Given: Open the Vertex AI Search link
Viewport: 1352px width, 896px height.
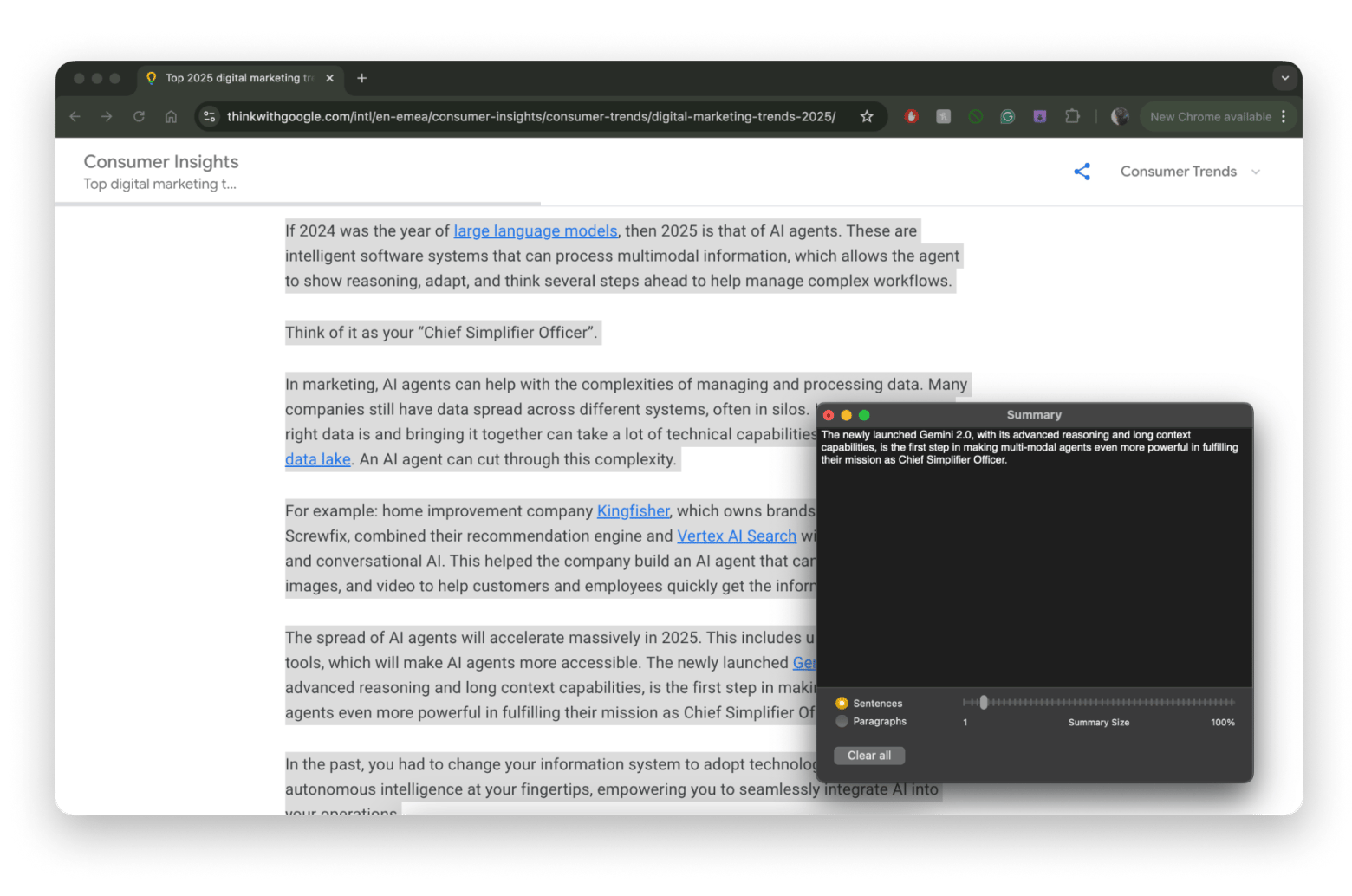Looking at the screenshot, I should (737, 536).
